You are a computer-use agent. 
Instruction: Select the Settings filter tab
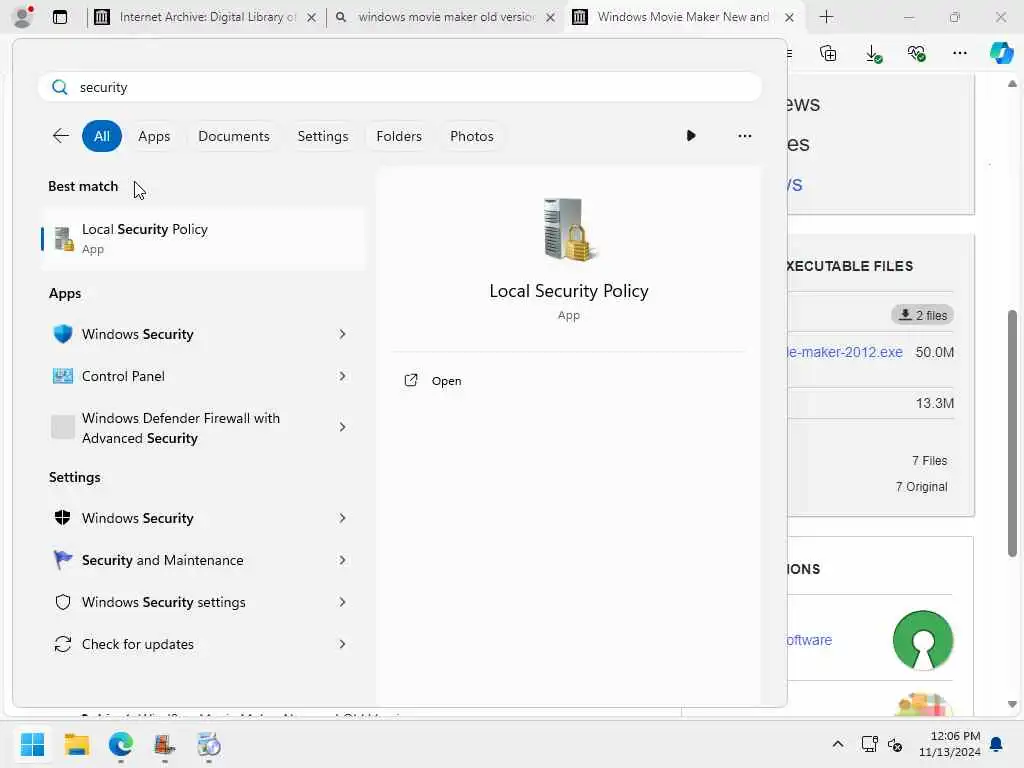(323, 136)
